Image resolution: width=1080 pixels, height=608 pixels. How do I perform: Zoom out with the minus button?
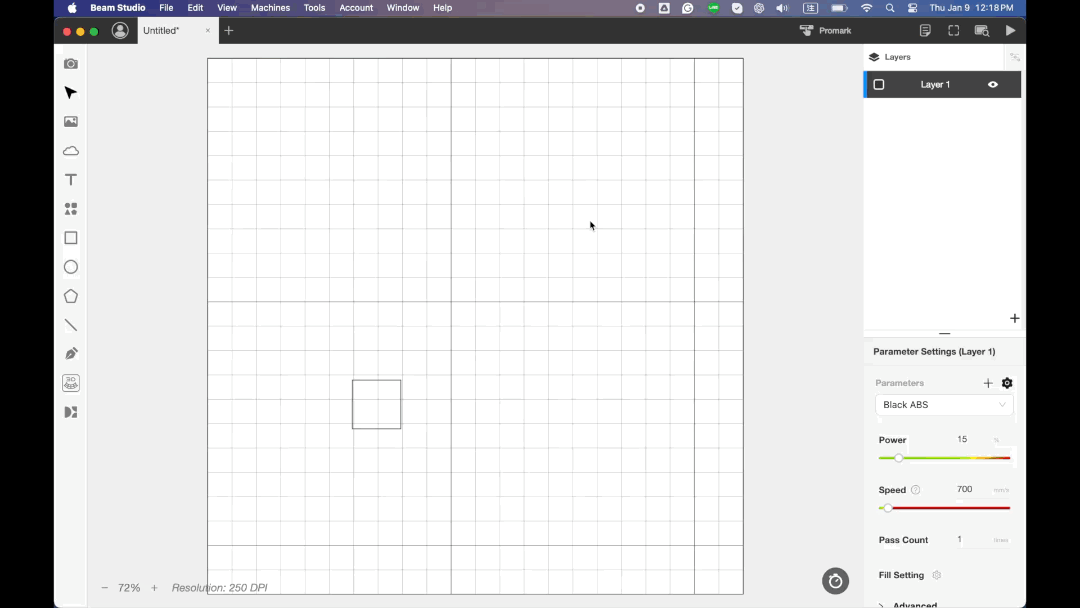click(105, 588)
